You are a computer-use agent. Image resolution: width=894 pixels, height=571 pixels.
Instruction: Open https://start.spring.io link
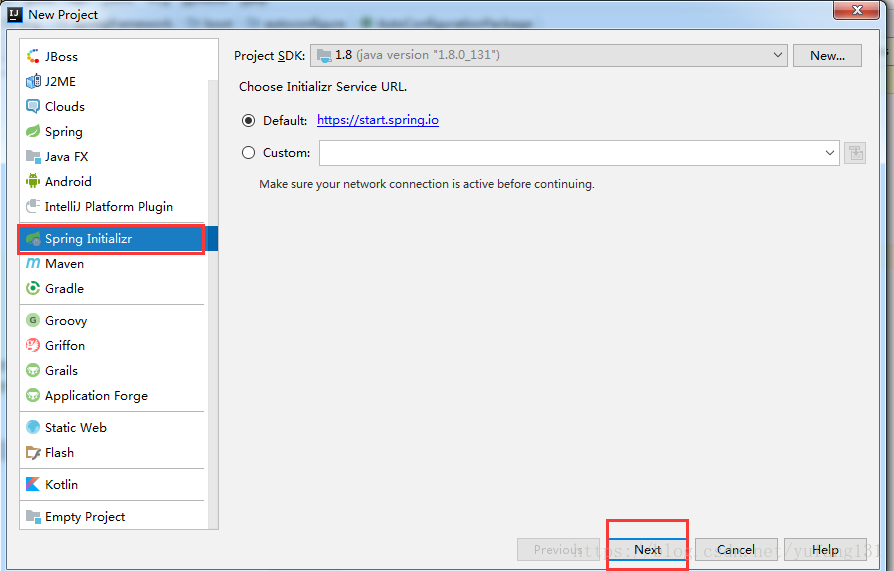click(377, 120)
